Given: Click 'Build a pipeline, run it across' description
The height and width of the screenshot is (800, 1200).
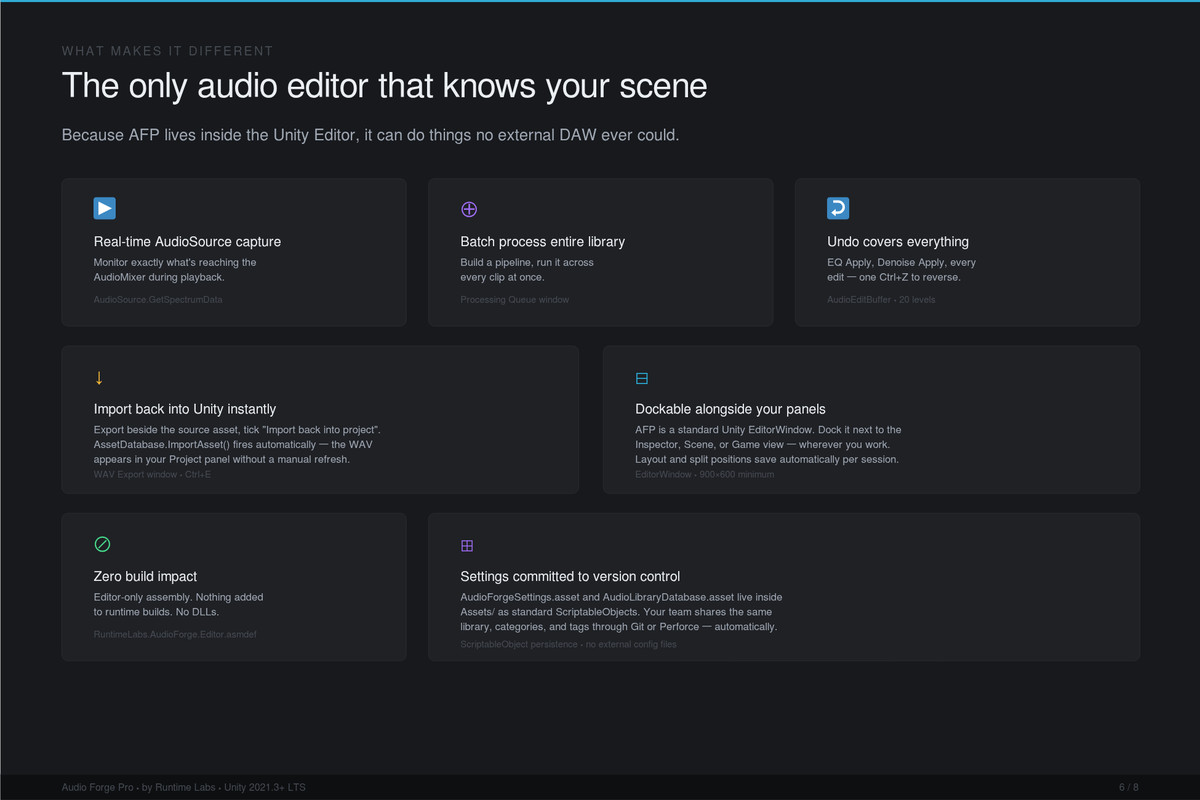Looking at the screenshot, I should point(527,262).
